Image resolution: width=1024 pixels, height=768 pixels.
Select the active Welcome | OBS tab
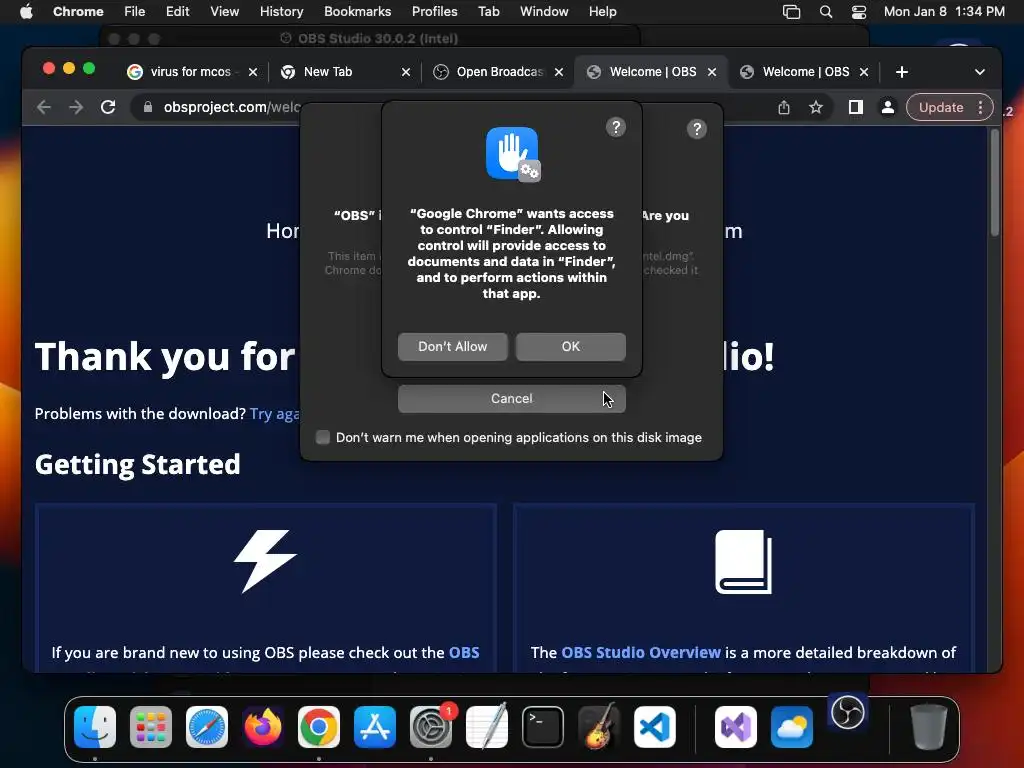click(x=653, y=72)
